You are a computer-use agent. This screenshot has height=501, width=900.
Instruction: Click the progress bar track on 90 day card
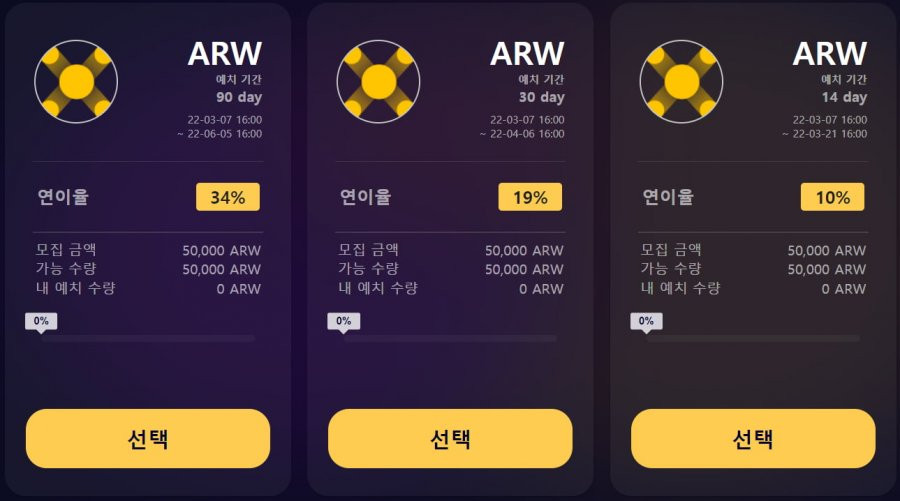coord(148,339)
